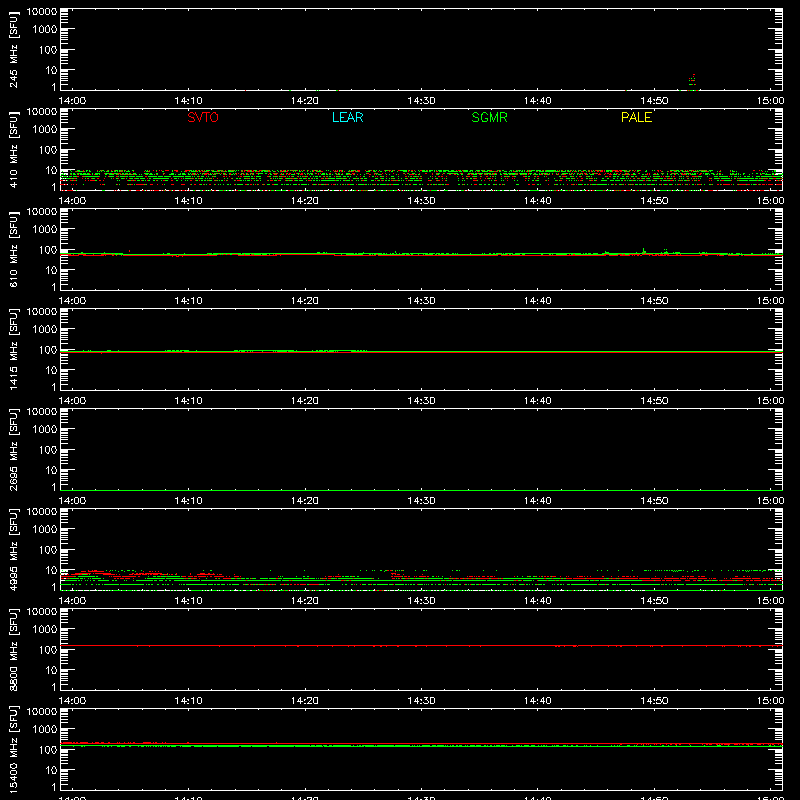Select the 2695 MHz [SFU] axis title
The height and width of the screenshot is (800, 800).
click(x=13, y=449)
